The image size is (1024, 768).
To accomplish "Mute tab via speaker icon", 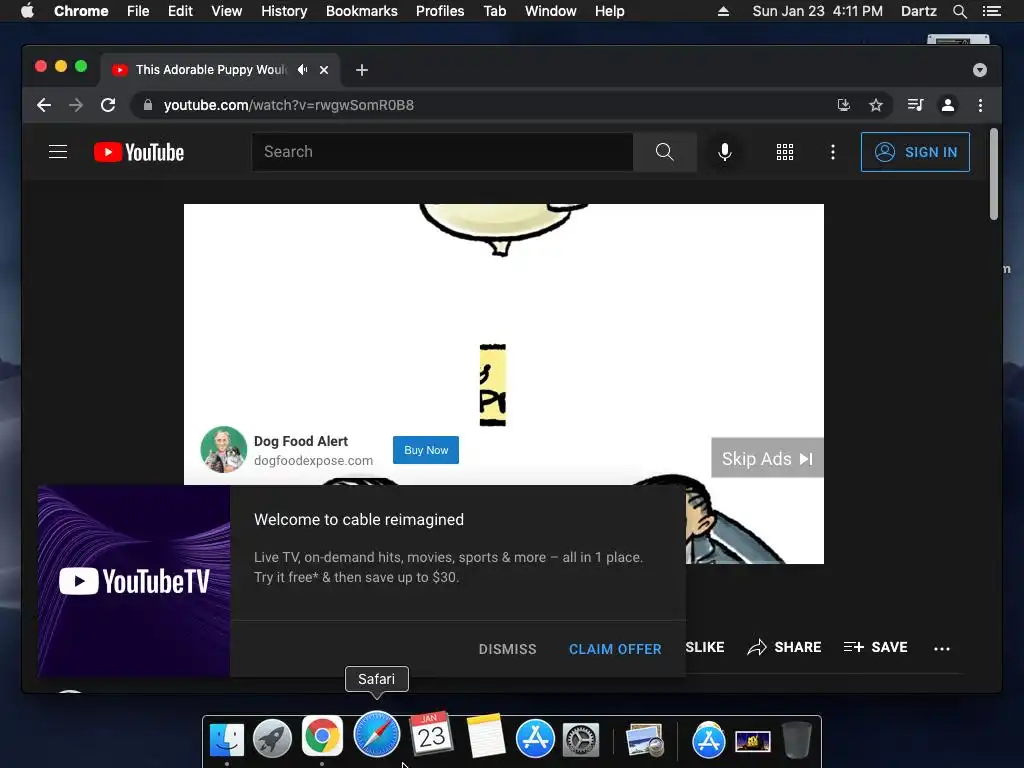I will [x=302, y=69].
